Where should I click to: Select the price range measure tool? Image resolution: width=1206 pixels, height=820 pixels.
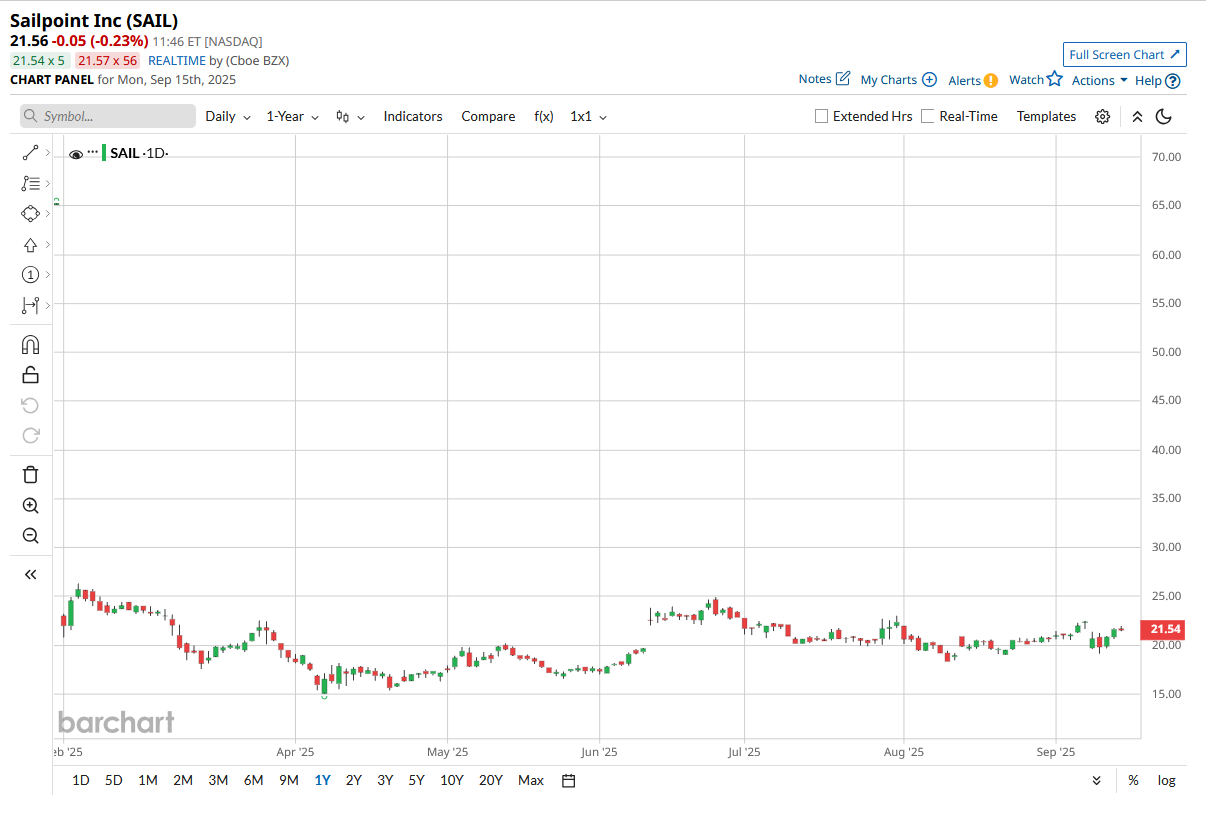point(30,305)
